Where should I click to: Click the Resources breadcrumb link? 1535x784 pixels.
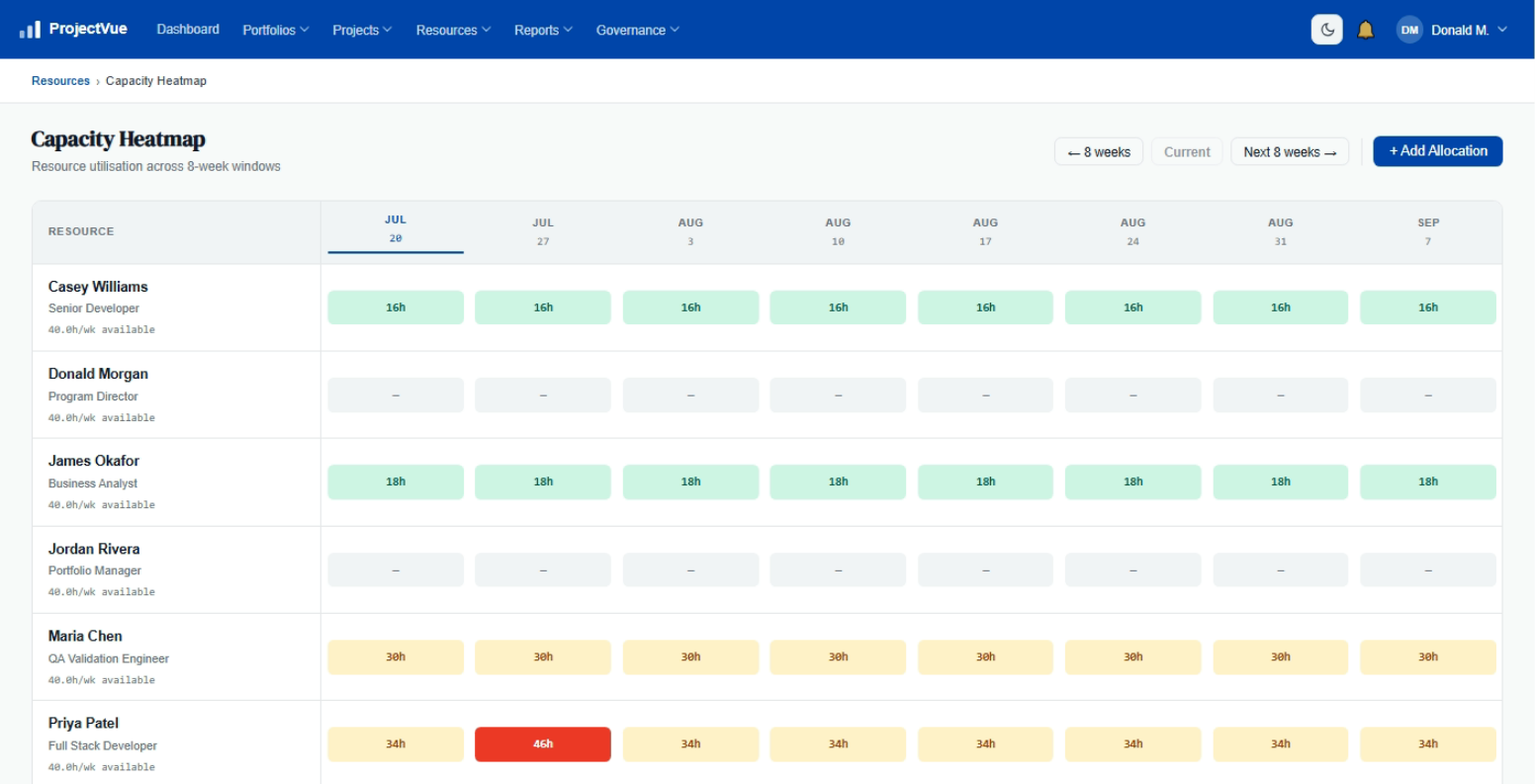pos(60,81)
